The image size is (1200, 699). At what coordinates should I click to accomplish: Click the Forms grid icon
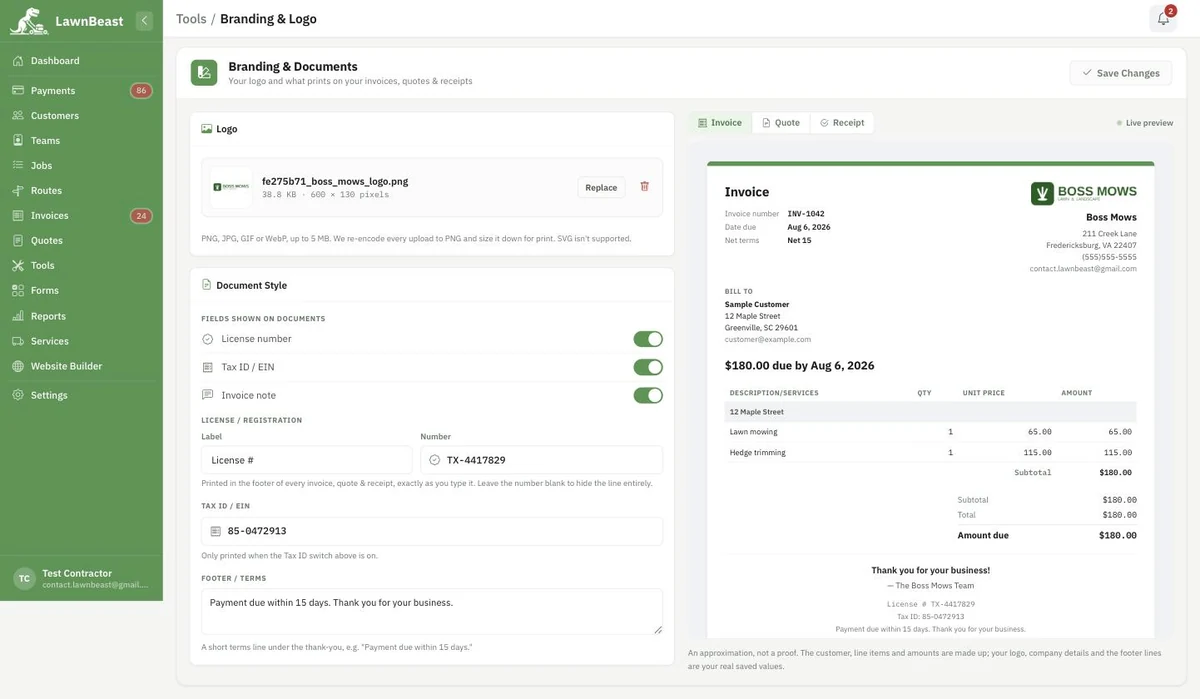tap(18, 291)
